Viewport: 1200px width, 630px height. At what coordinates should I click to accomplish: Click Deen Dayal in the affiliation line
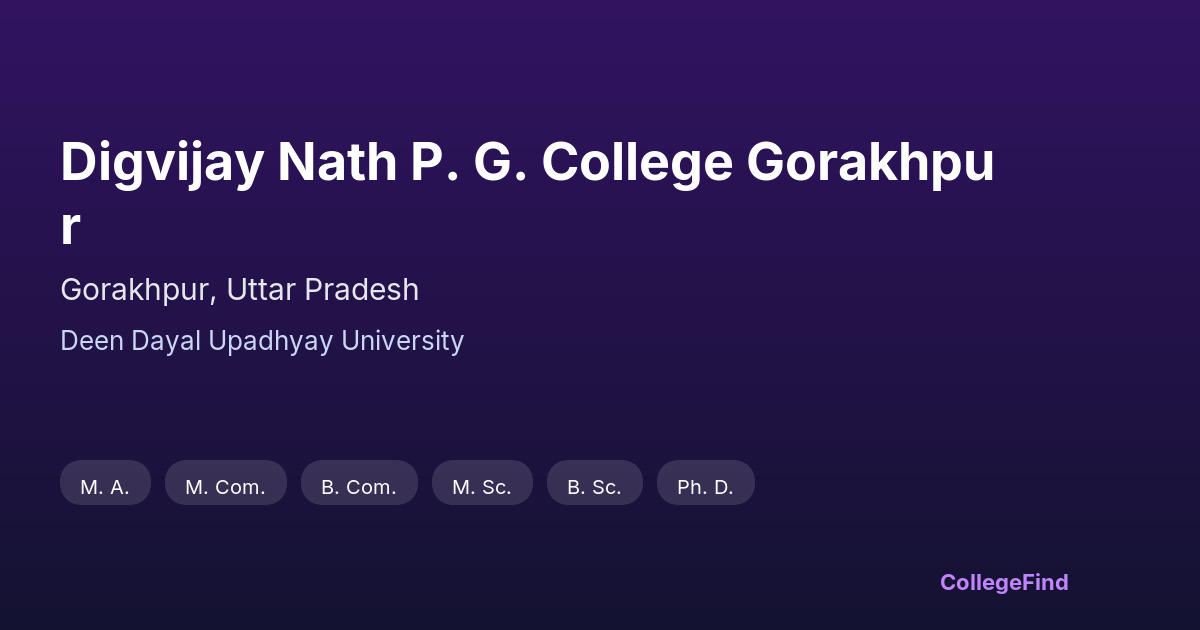pyautogui.click(x=130, y=341)
